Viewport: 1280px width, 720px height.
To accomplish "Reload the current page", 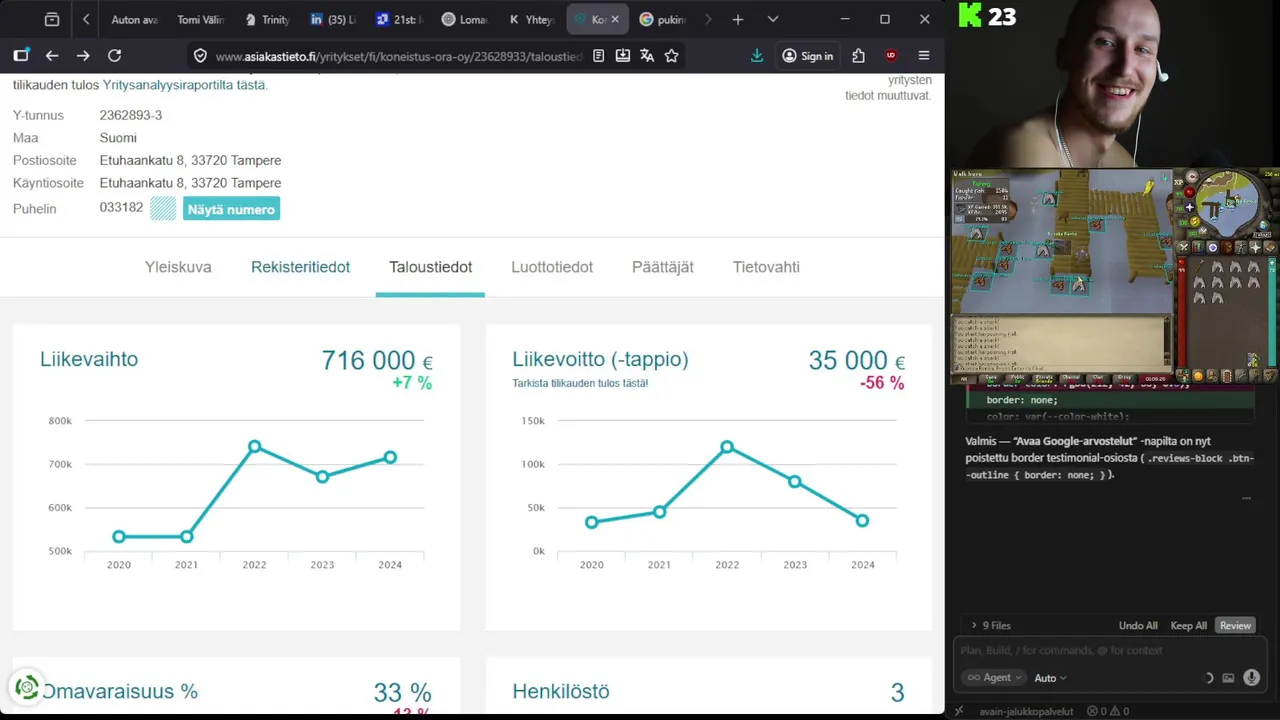I will coord(114,56).
